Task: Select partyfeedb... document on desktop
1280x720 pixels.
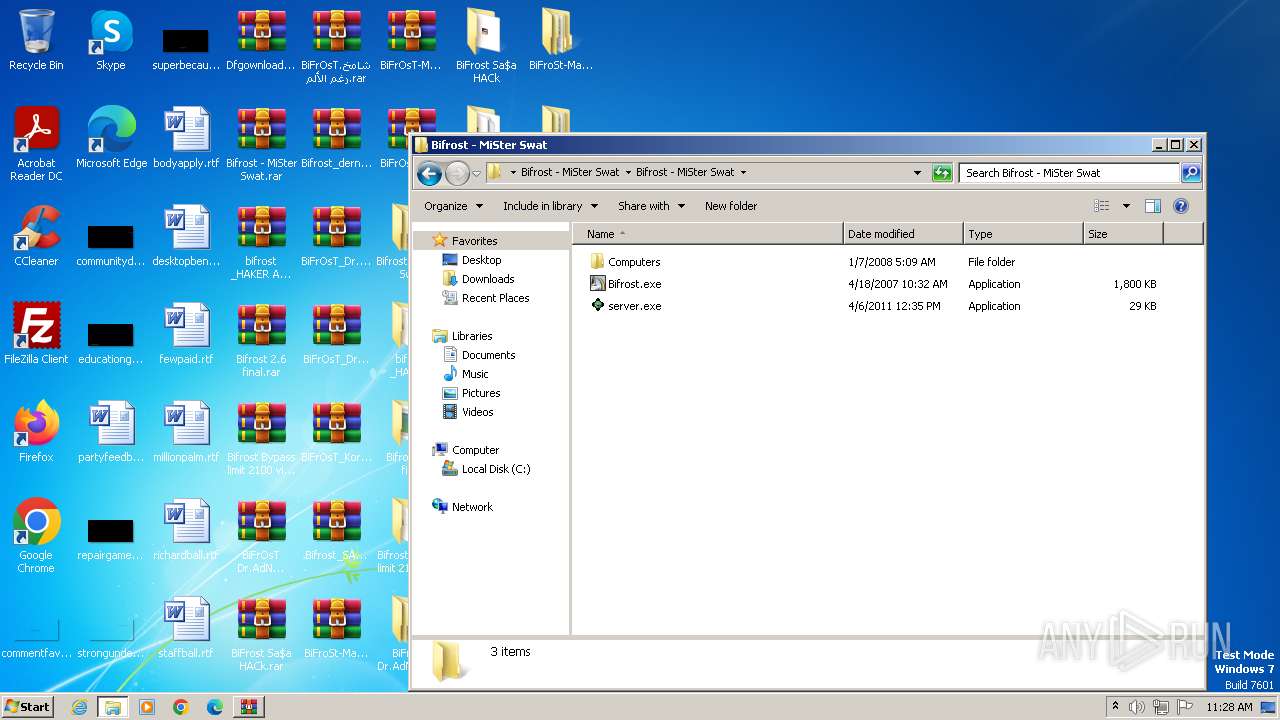Action: coord(111,432)
